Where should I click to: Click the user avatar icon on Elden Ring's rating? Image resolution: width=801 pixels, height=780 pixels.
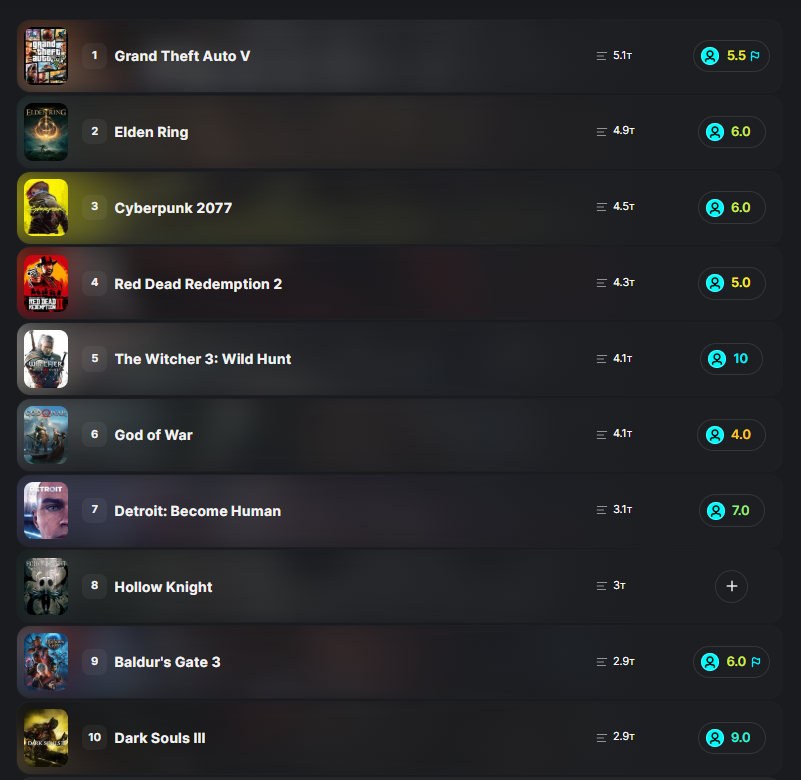(x=715, y=132)
